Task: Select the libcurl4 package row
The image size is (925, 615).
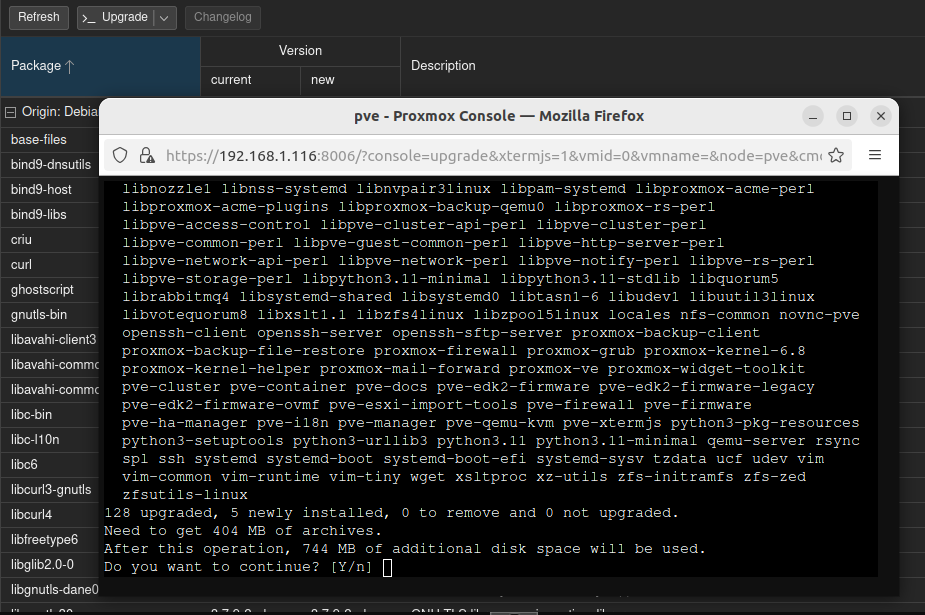Action: click(50, 515)
